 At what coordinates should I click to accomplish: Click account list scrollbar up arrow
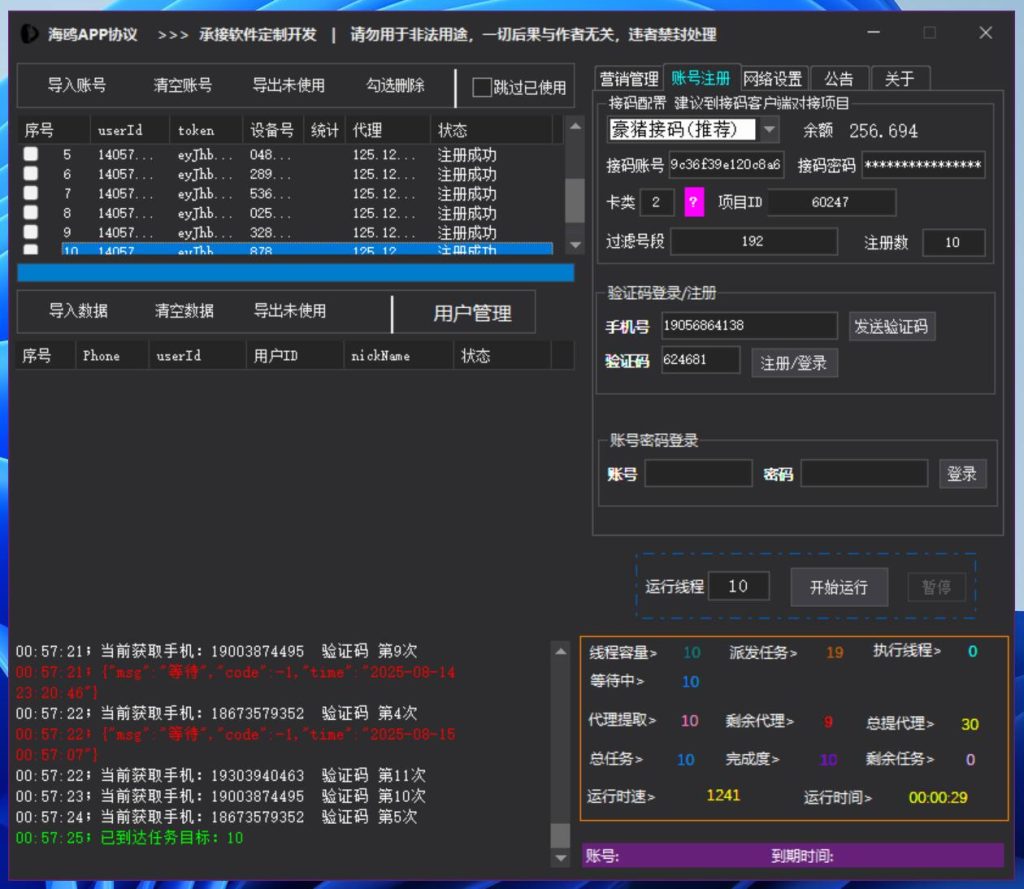pyautogui.click(x=575, y=126)
